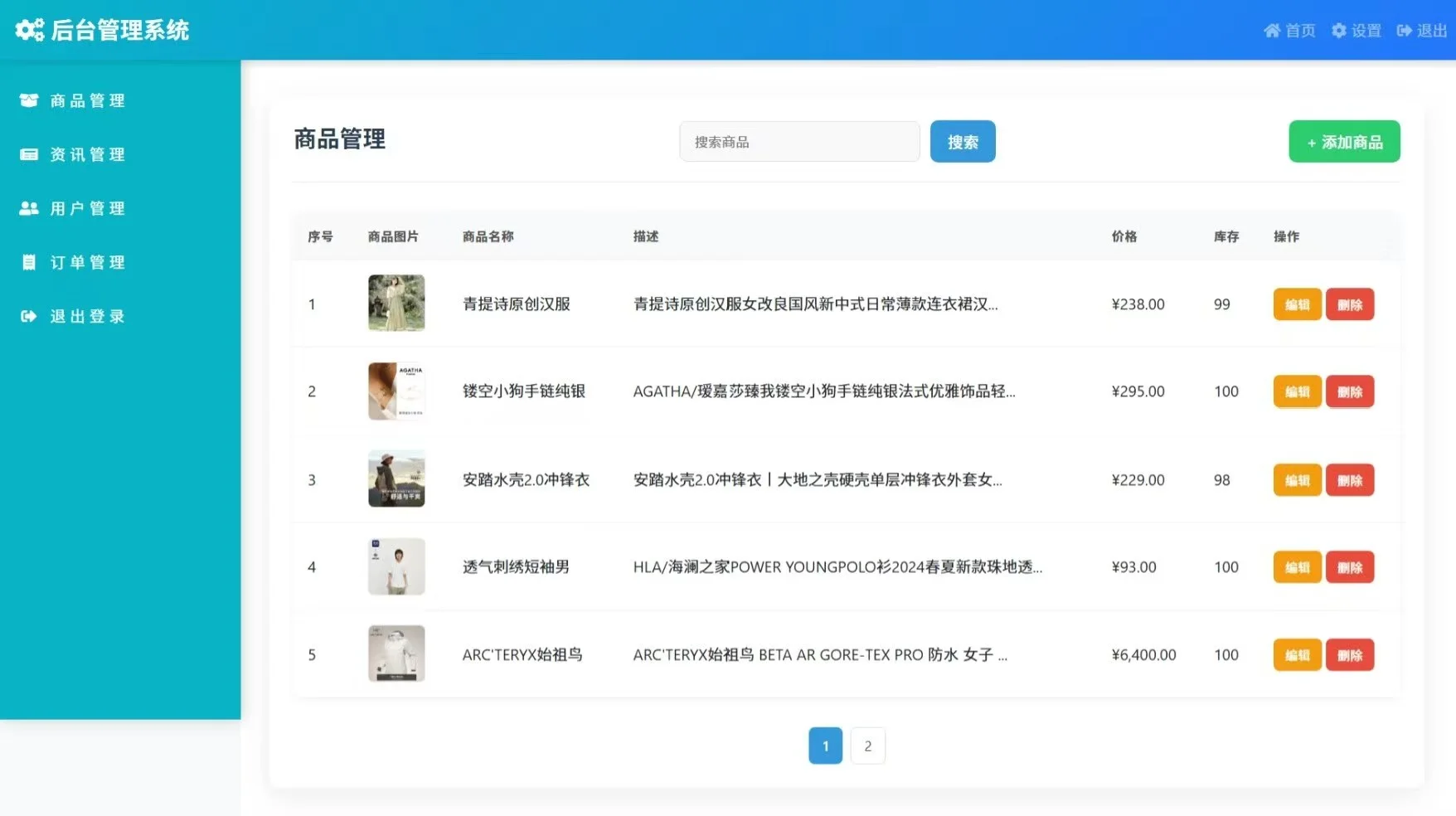Delete the 镂空小狗手链纯银 product
This screenshot has width=1456, height=816.
coord(1350,391)
